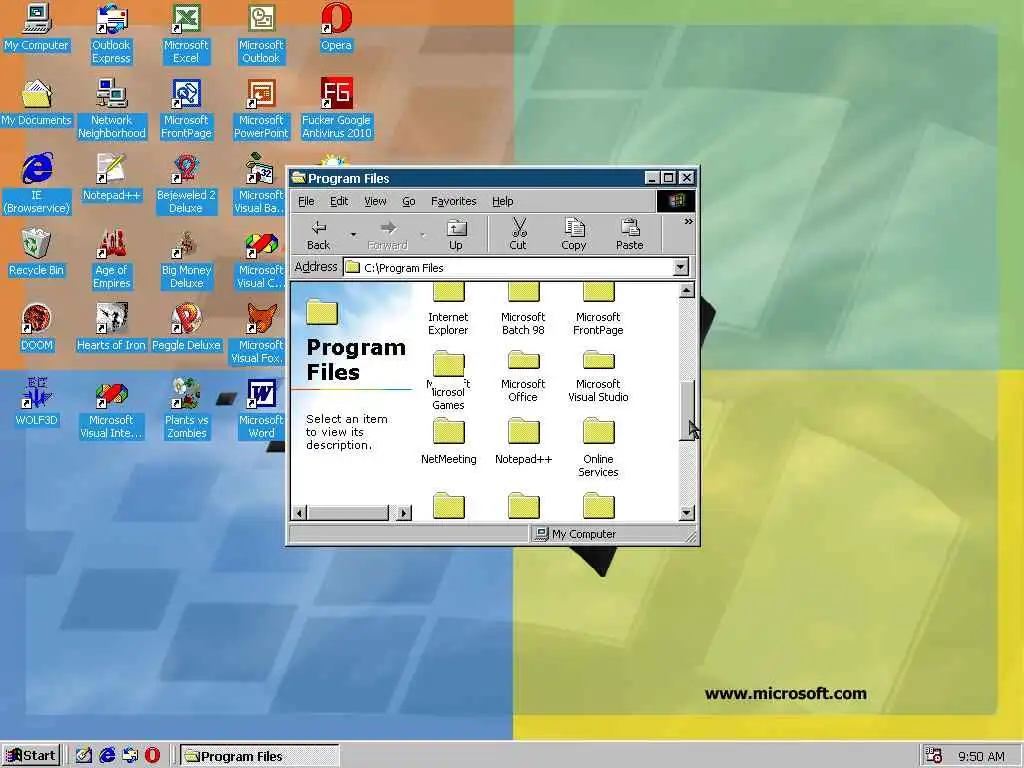Expand the Address bar dropdown

680,267
